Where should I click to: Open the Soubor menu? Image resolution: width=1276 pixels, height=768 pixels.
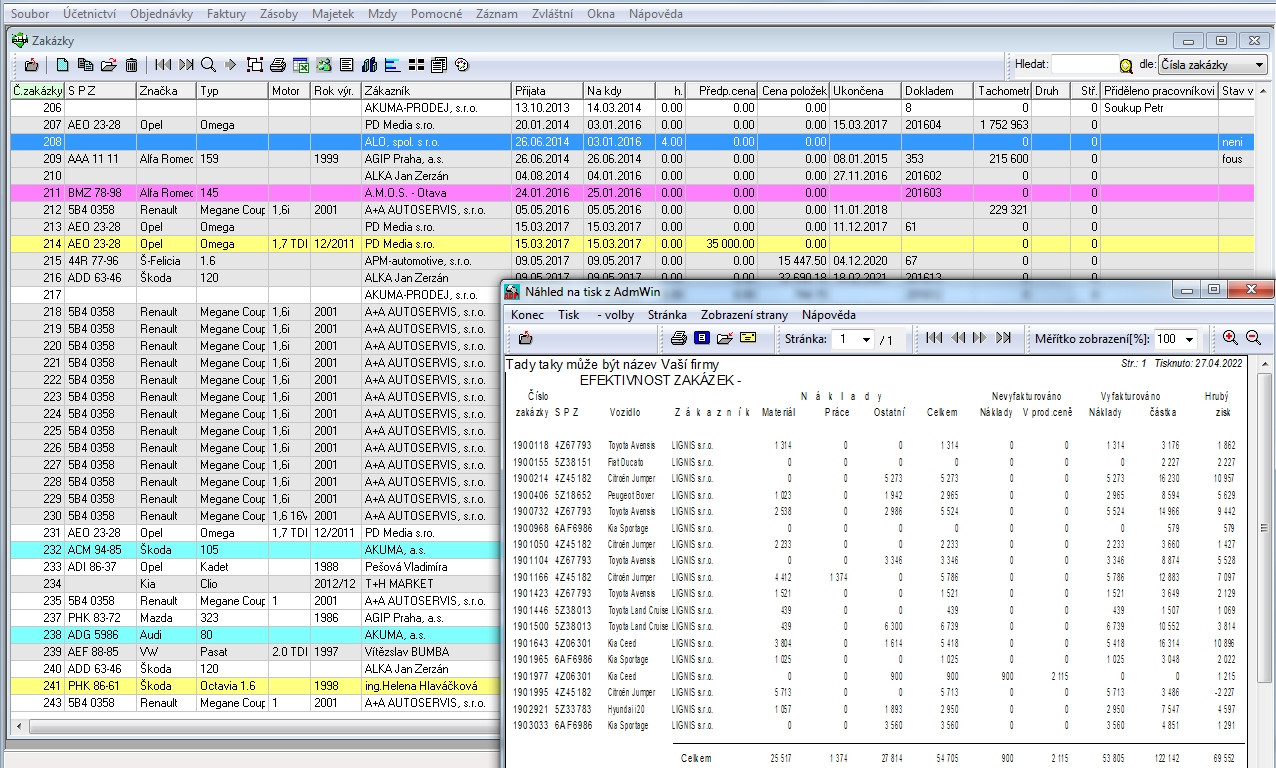click(30, 14)
